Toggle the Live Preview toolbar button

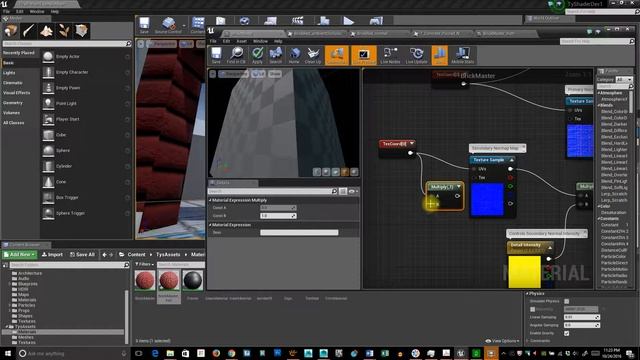click(364, 55)
